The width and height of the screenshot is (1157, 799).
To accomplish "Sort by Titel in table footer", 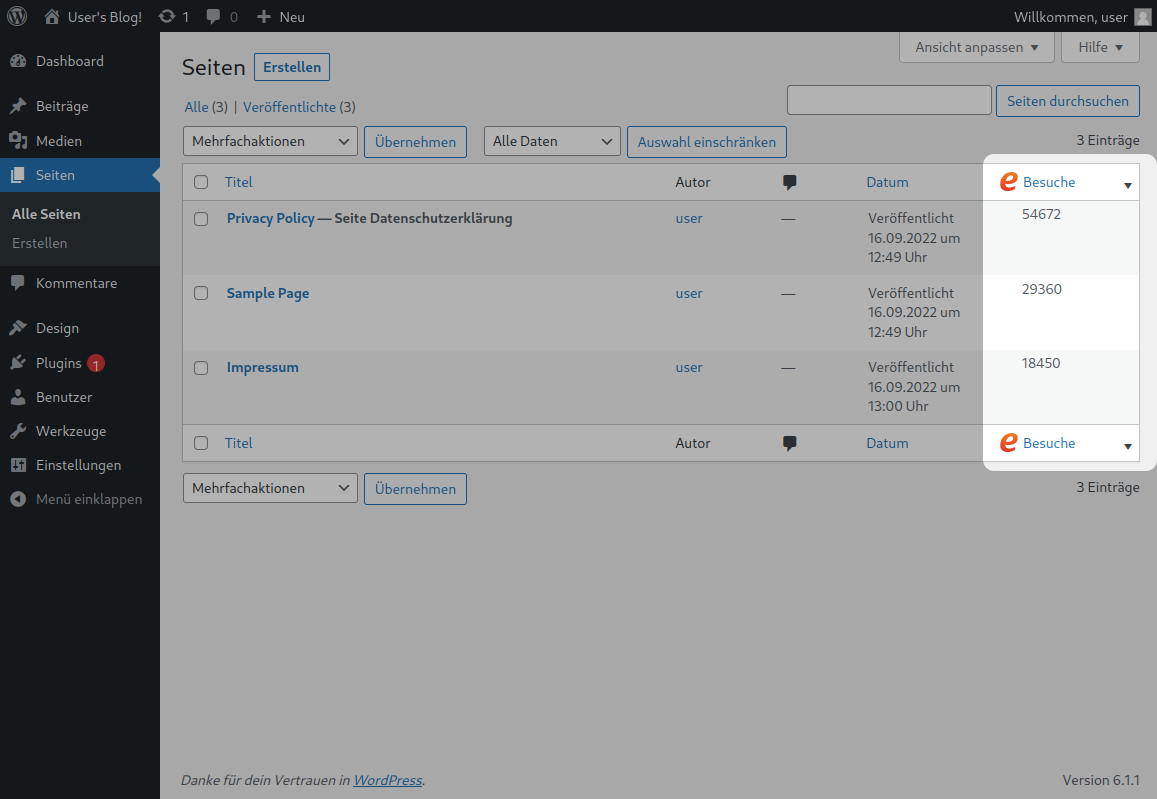I will click(238, 443).
